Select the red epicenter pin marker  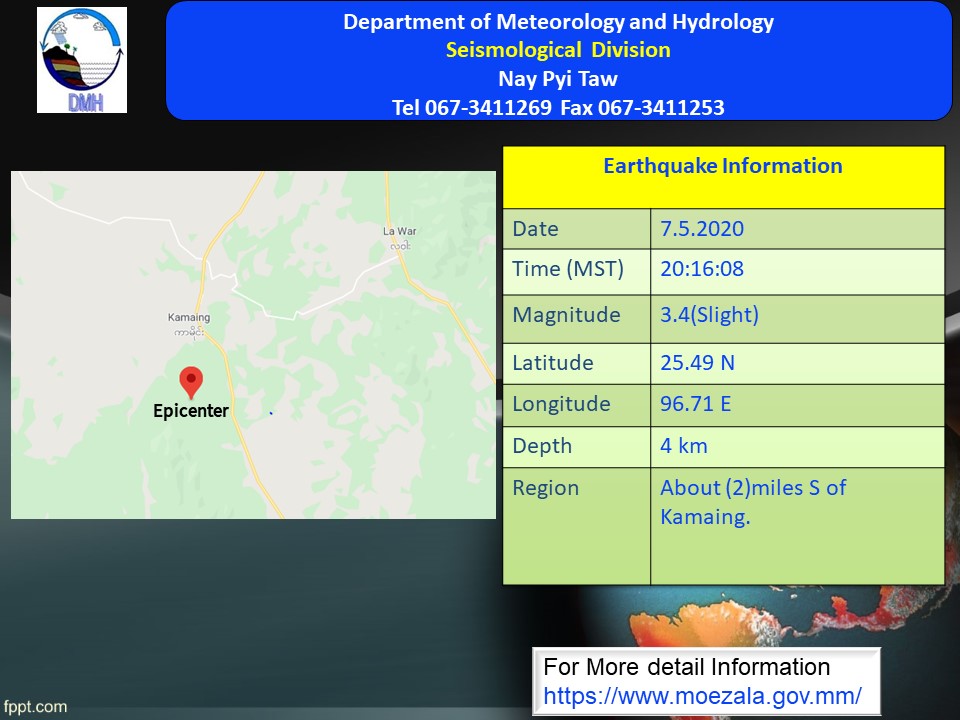click(190, 382)
